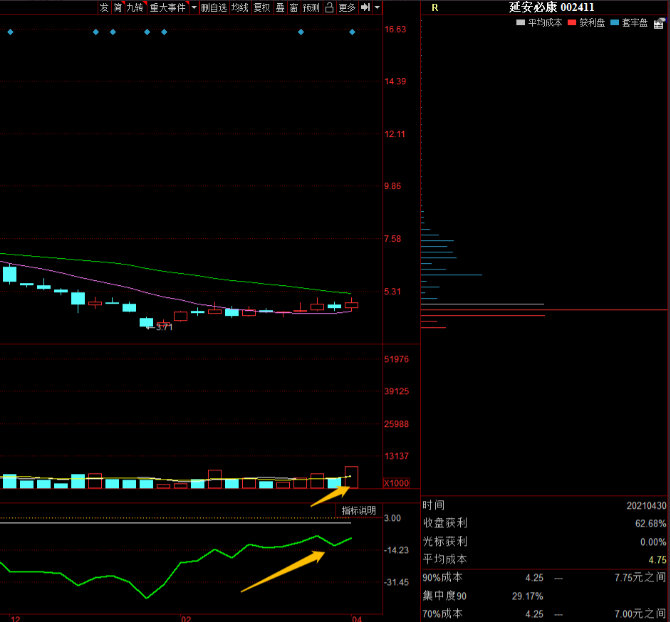Click the 5.31 price axis label

click(393, 291)
